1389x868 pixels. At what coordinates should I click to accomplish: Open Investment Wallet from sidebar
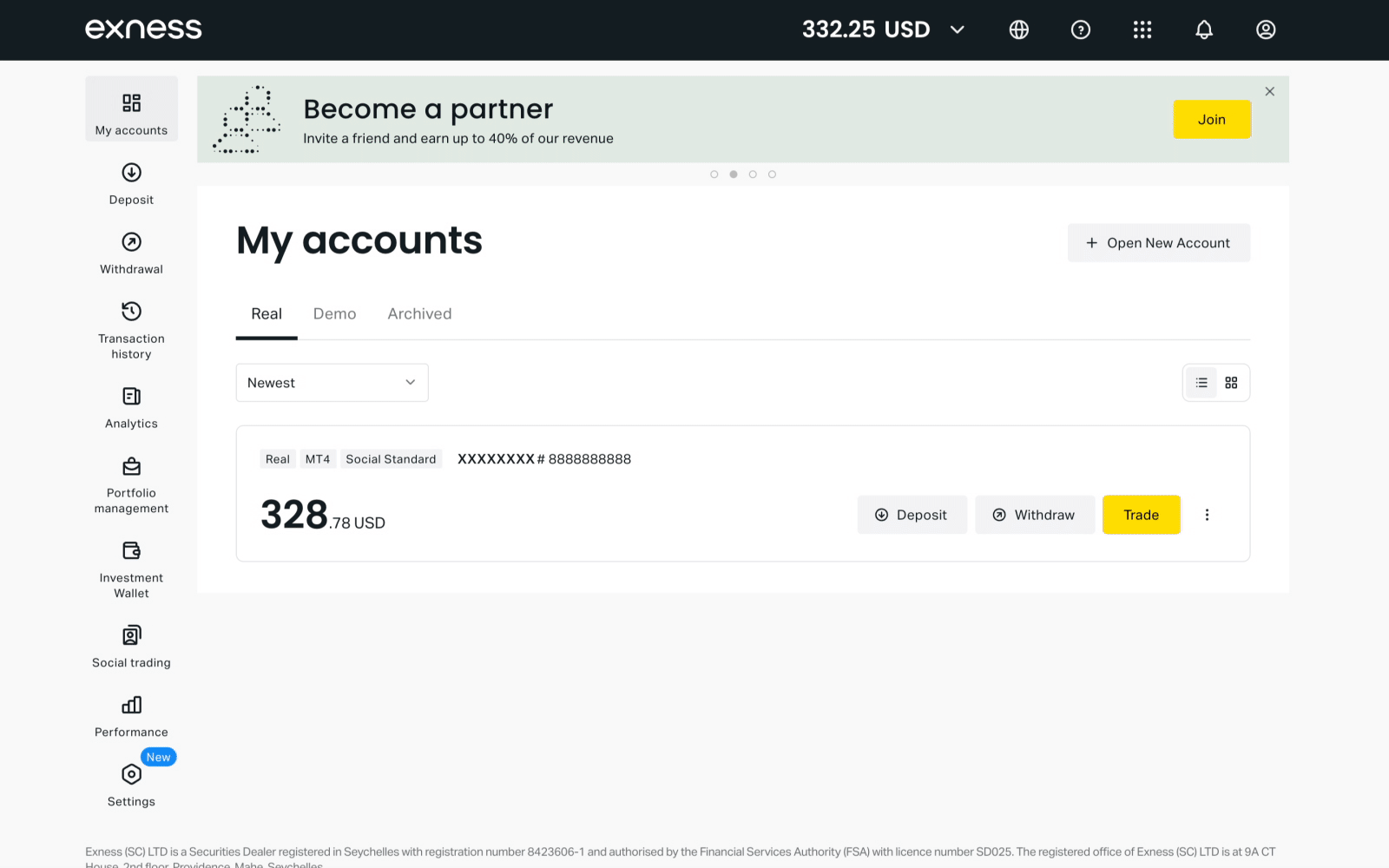pyautogui.click(x=131, y=570)
